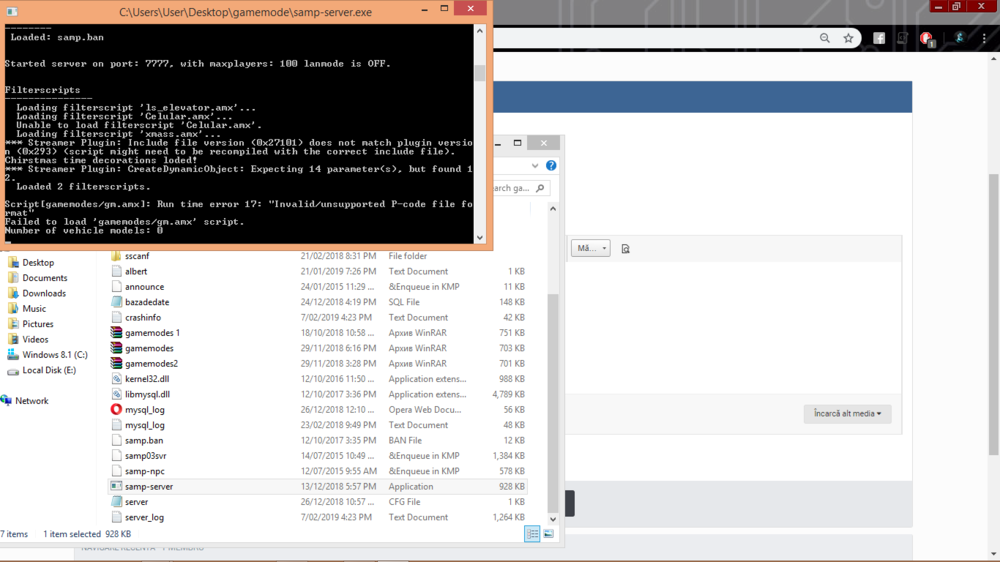Click the Explorer file list scrollbar thumb
Image resolution: width=1000 pixels, height=562 pixels.
tap(553, 401)
